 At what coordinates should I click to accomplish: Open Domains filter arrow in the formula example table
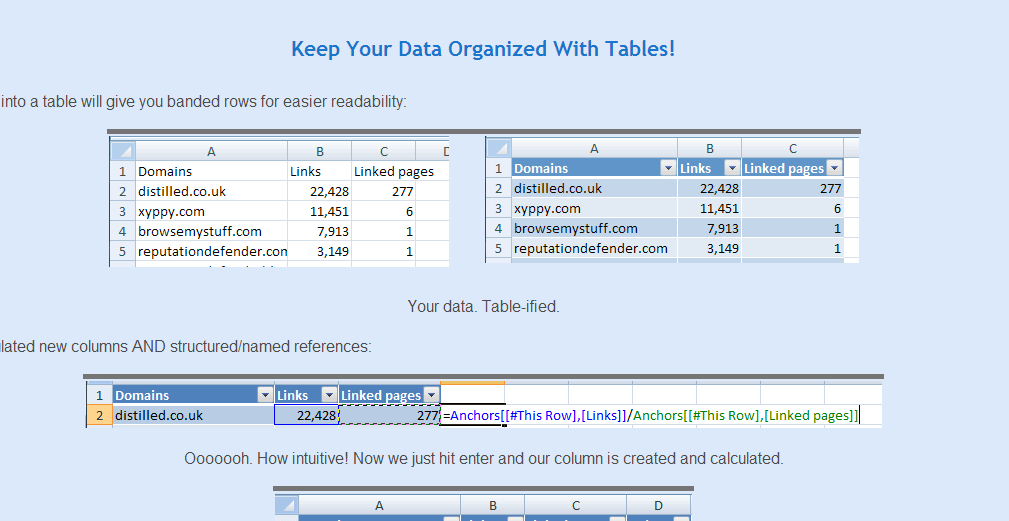tap(265, 395)
